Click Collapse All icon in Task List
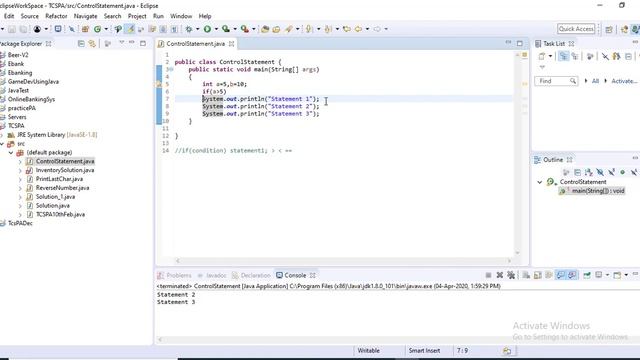This screenshot has height=360, width=640. pos(629,56)
